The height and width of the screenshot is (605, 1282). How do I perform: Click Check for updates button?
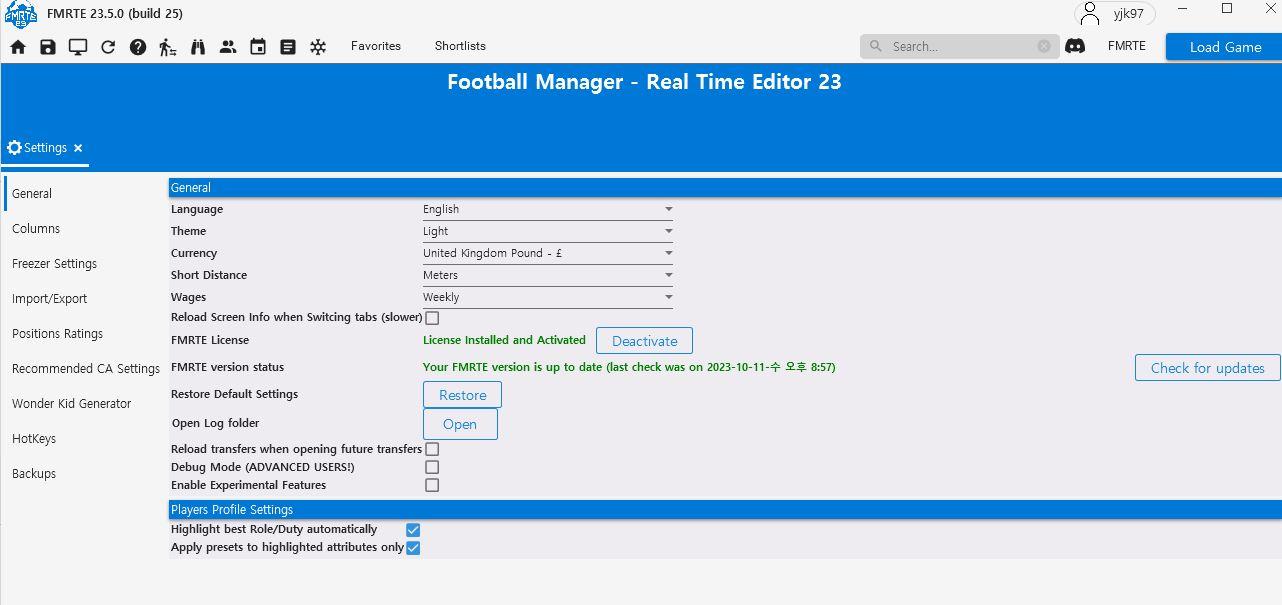[x=1207, y=368]
